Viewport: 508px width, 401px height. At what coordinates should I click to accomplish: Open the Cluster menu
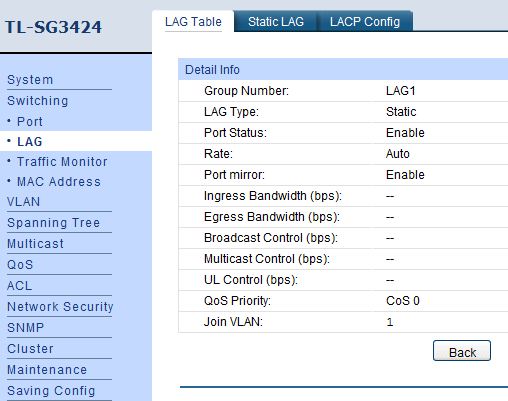coord(30,349)
